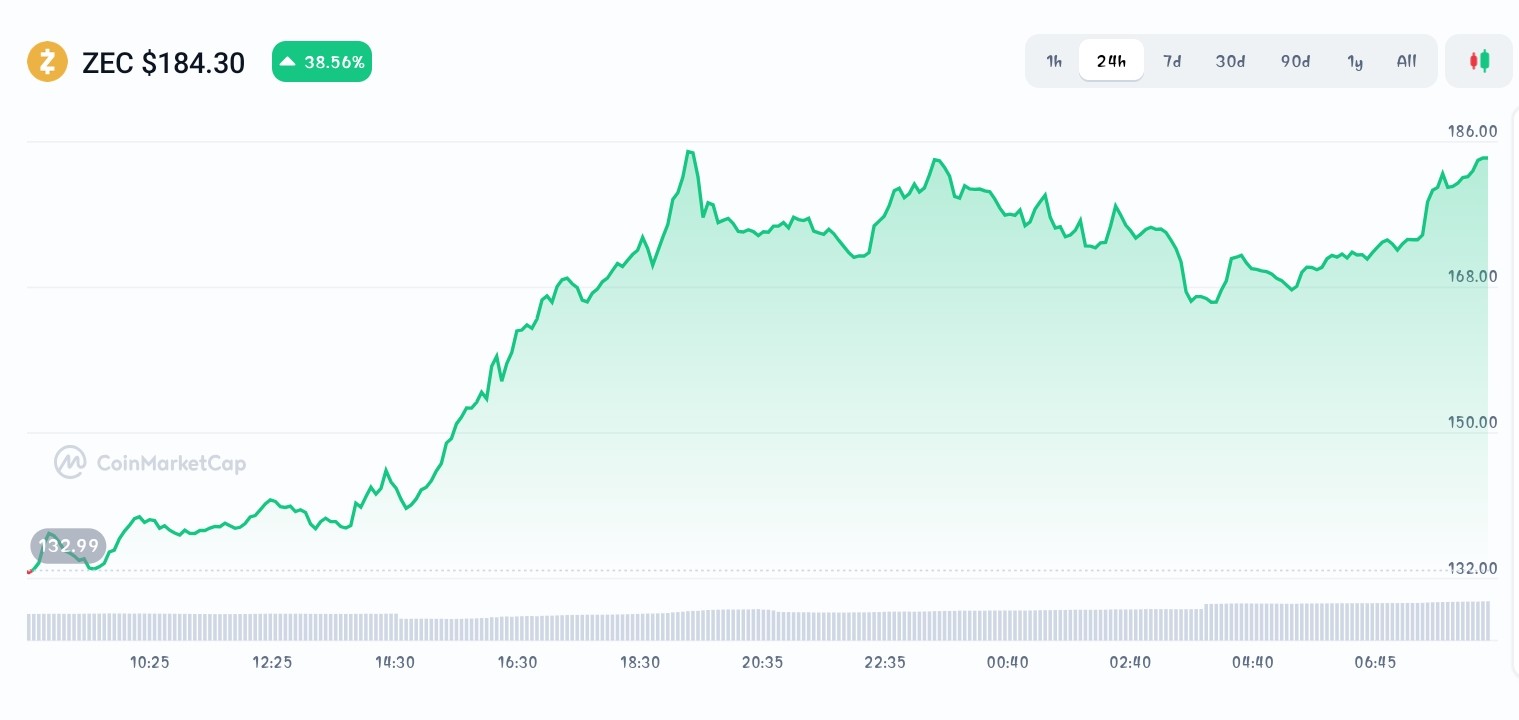Click the 132.99 opening price label
Image resolution: width=1519 pixels, height=720 pixels.
68,546
